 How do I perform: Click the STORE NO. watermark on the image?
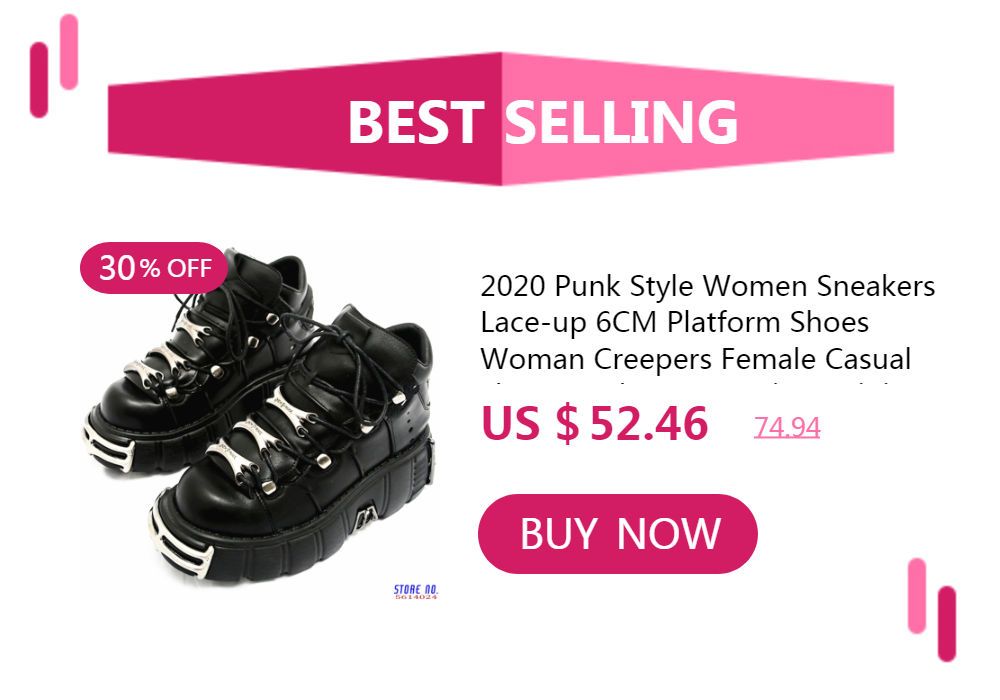click(416, 592)
